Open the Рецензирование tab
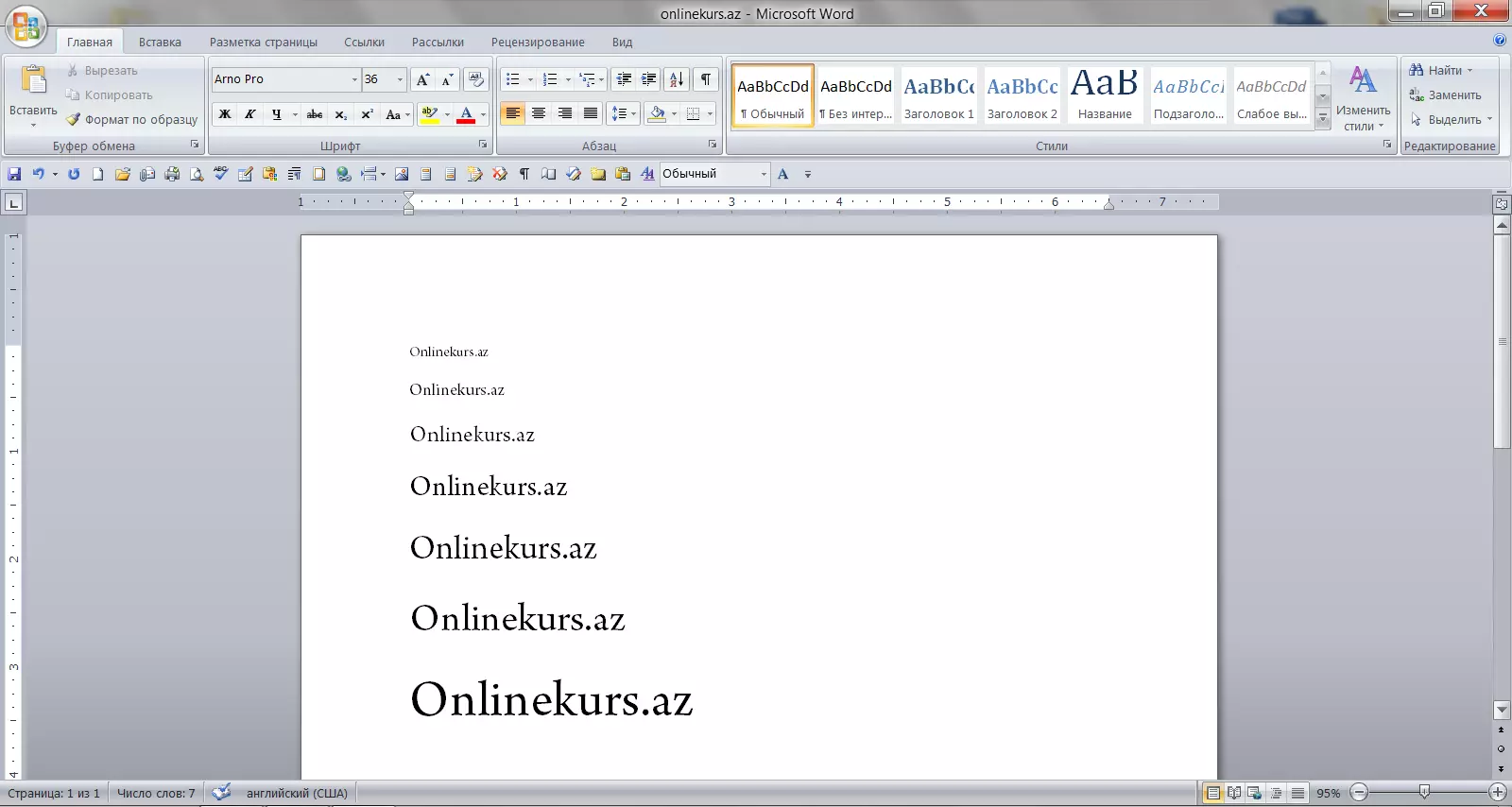 pyautogui.click(x=538, y=42)
